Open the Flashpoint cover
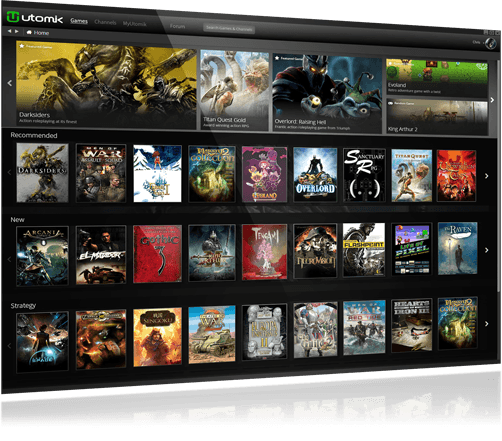The height and width of the screenshot is (441, 502). (x=364, y=250)
